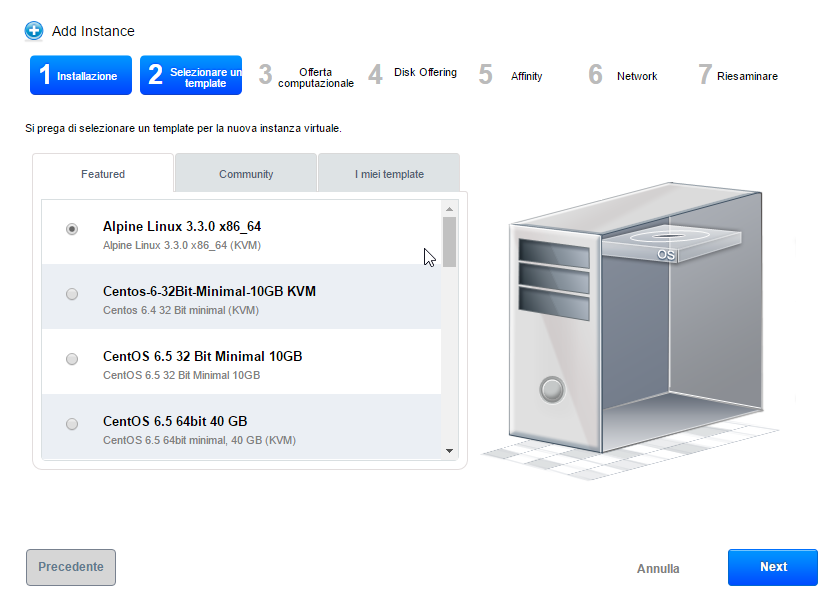The width and height of the screenshot is (827, 595).
Task: Switch to the Community templates tab
Action: point(246,174)
